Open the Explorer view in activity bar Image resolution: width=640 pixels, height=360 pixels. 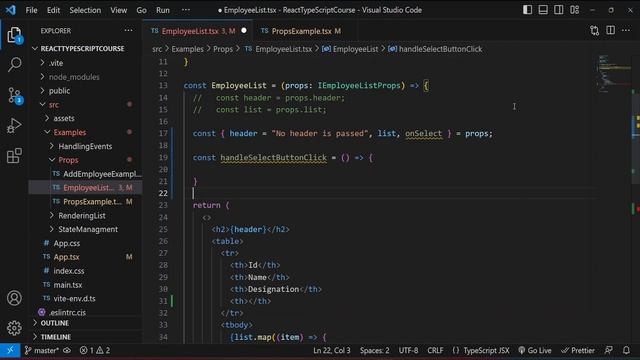pos(14,35)
